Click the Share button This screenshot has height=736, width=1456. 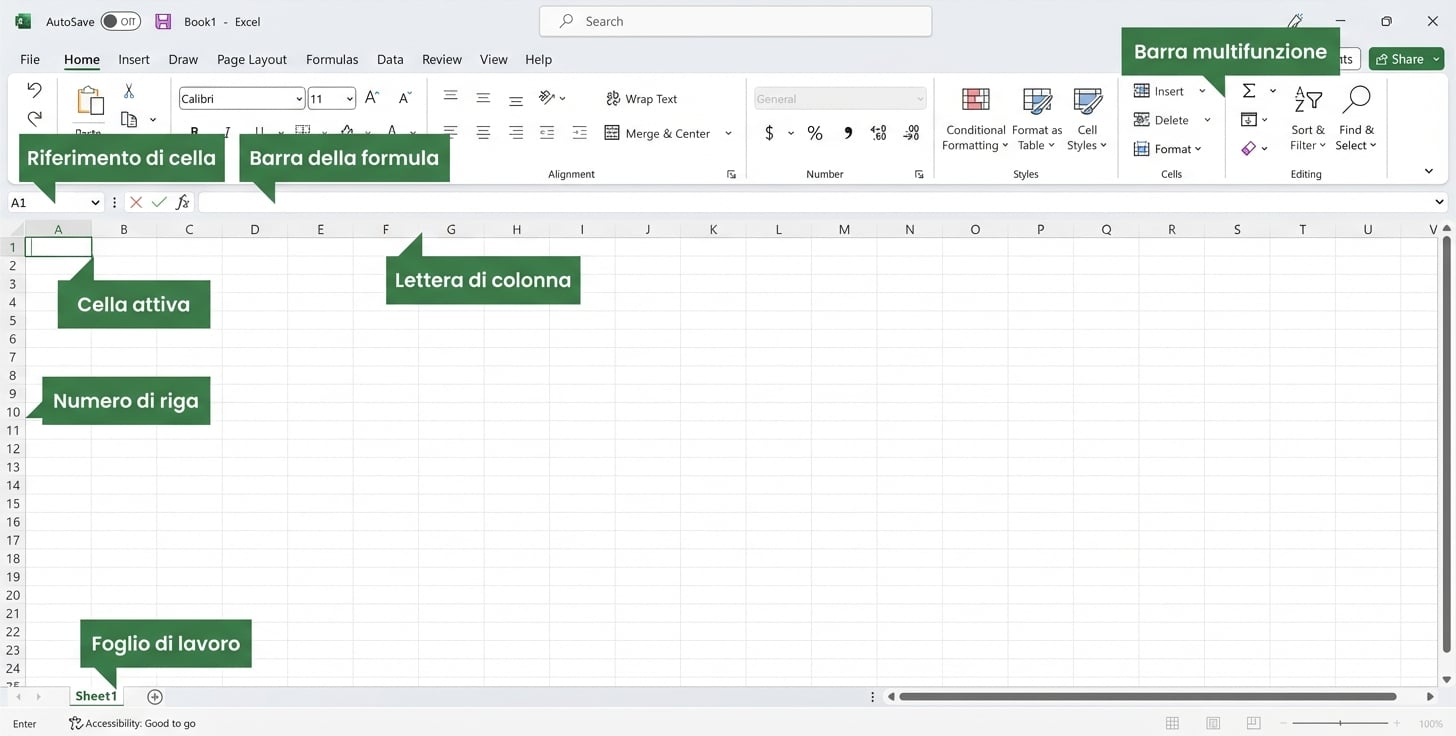click(x=1406, y=59)
